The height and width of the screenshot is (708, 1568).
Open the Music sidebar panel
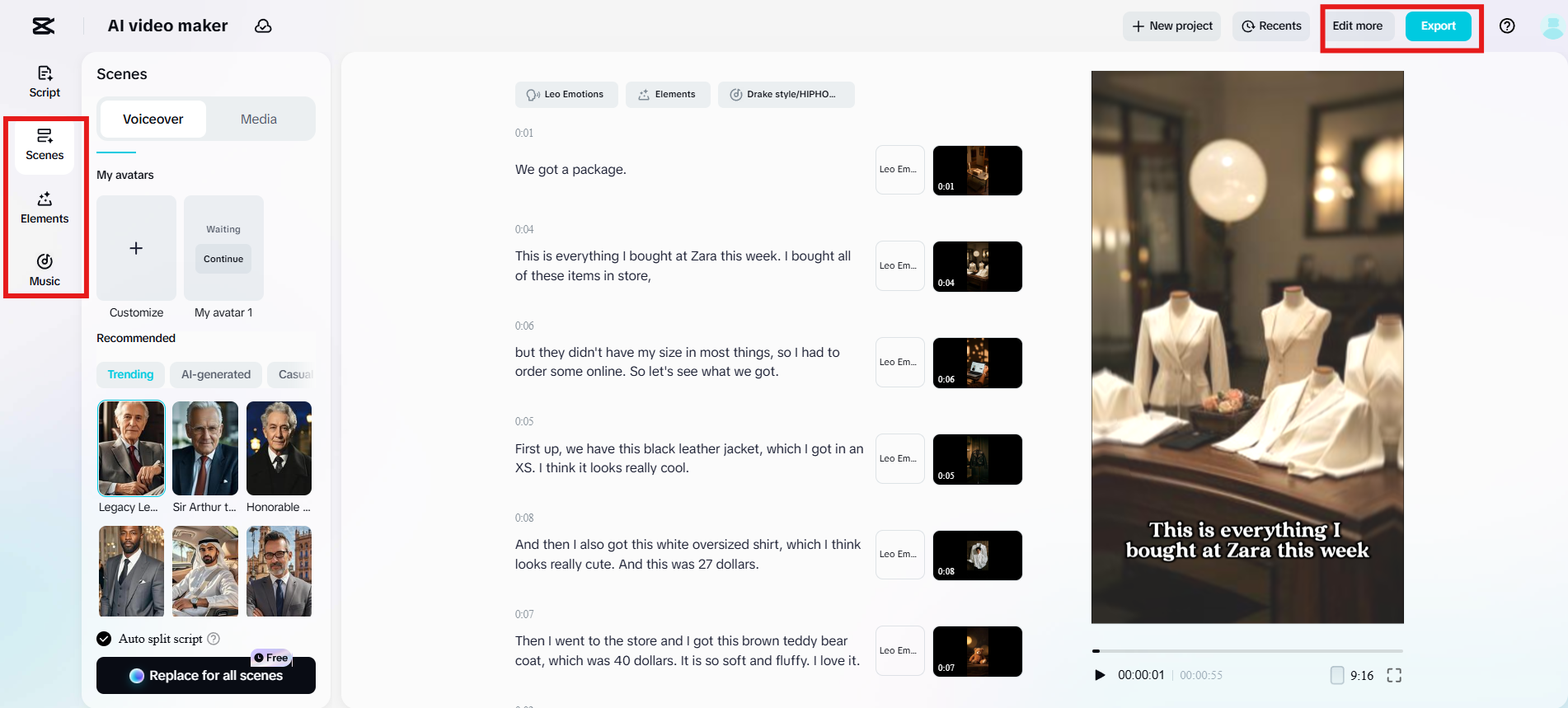[x=45, y=270]
